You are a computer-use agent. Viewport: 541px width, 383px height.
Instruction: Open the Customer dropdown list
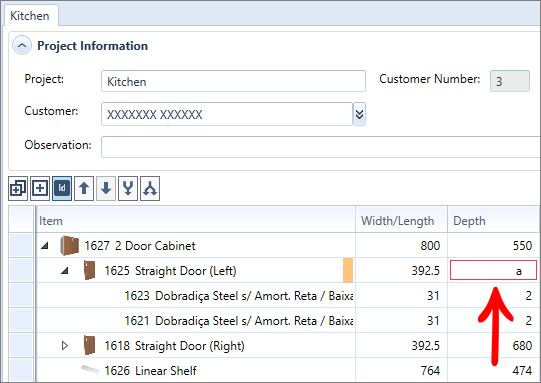point(359,114)
